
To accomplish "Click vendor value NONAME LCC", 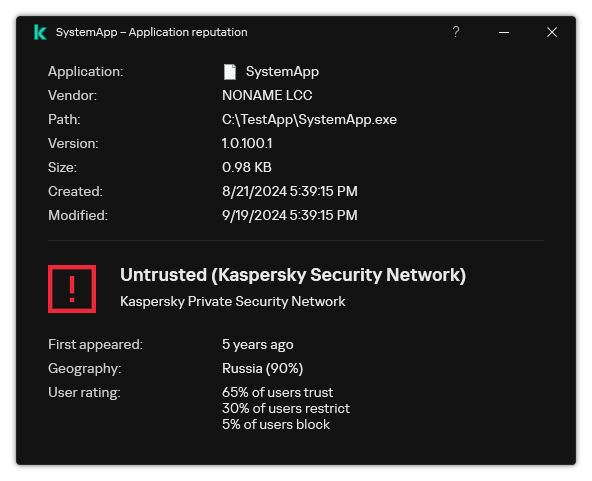I will point(267,96).
